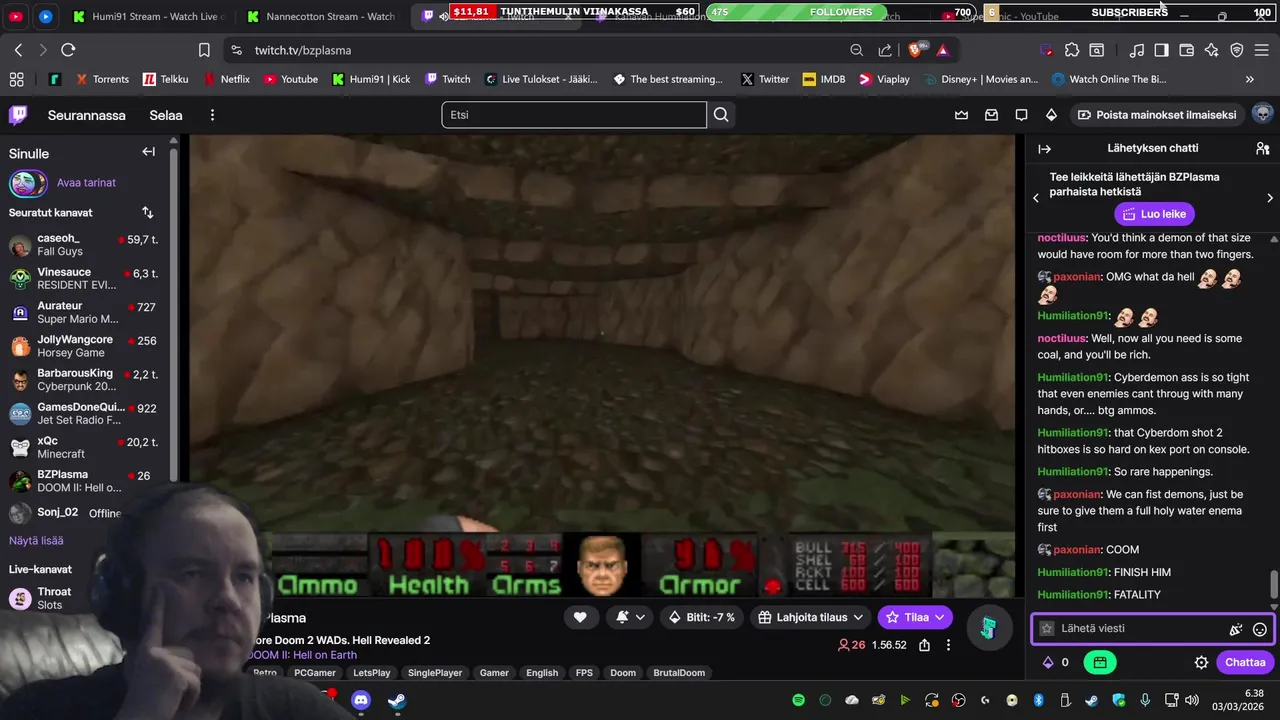Expand Lahjoita tilaus dropdown
Image resolution: width=1280 pixels, height=720 pixels.
(x=811, y=617)
